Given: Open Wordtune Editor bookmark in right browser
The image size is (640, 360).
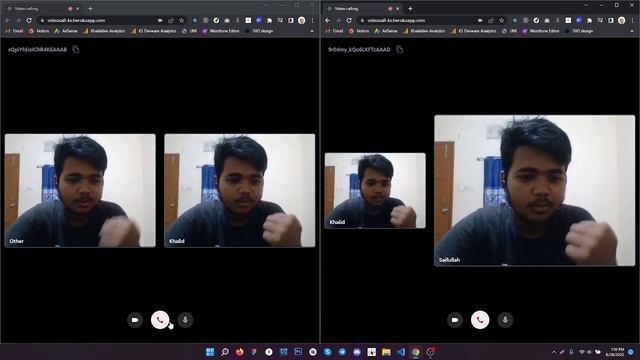Looking at the screenshot, I should click(541, 31).
